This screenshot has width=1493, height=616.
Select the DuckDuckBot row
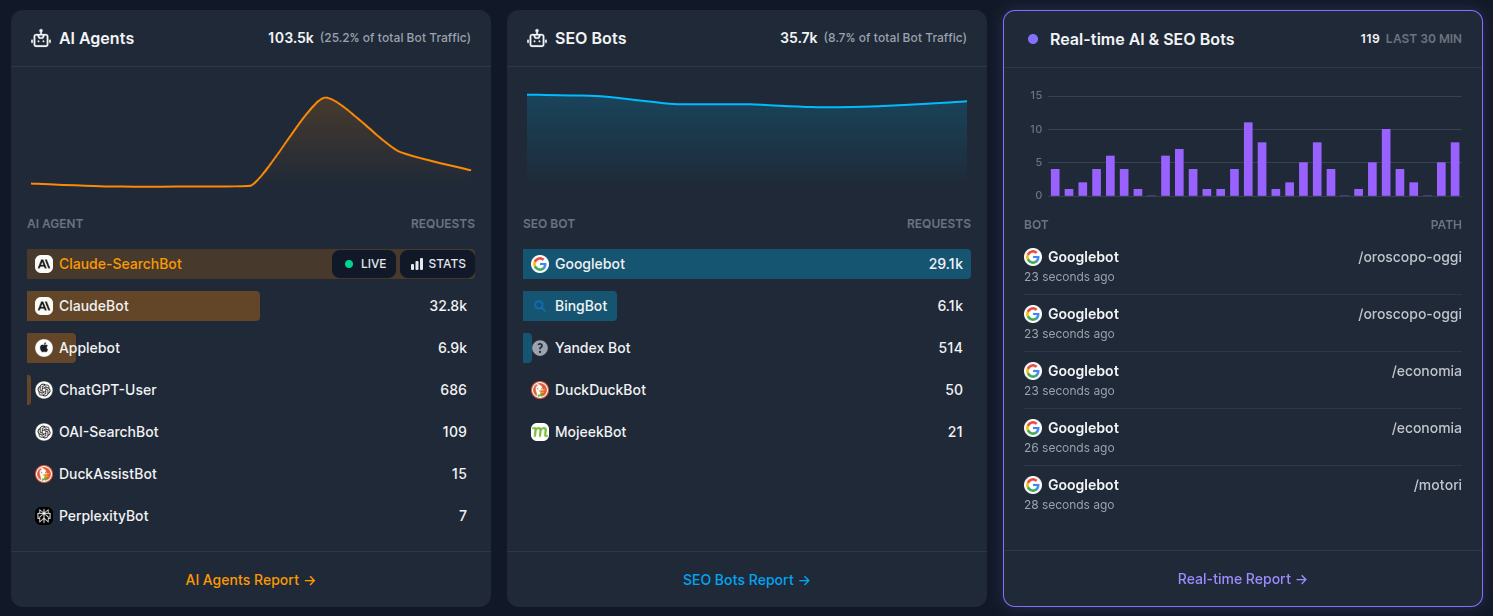[x=747, y=390]
